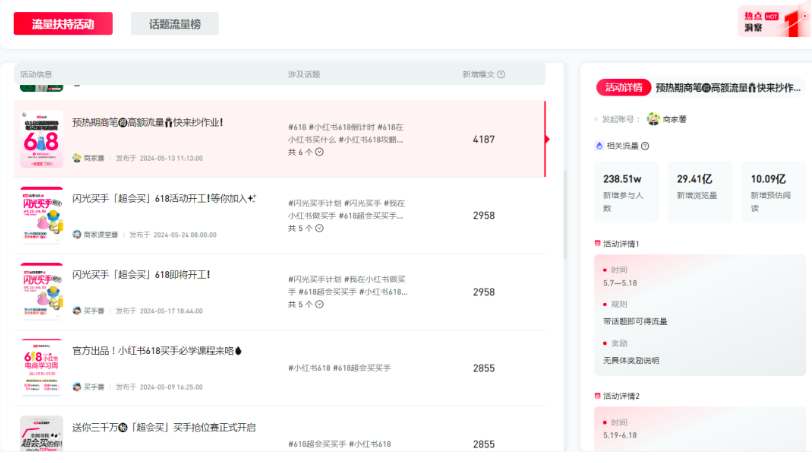Image resolution: width=812 pixels, height=463 pixels.
Task: Open 618 thumbnail of 预热期商笔 activity
Action: tap(41, 139)
